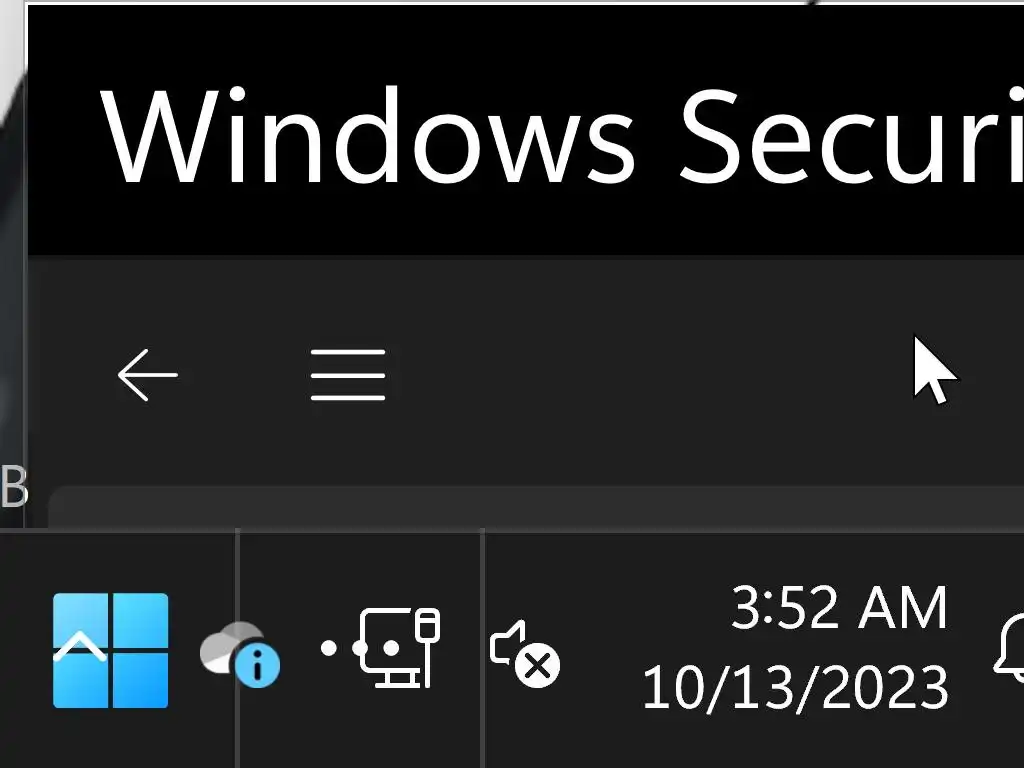Click the rounded content panel below navigation
1024x768 pixels.
coord(500,508)
